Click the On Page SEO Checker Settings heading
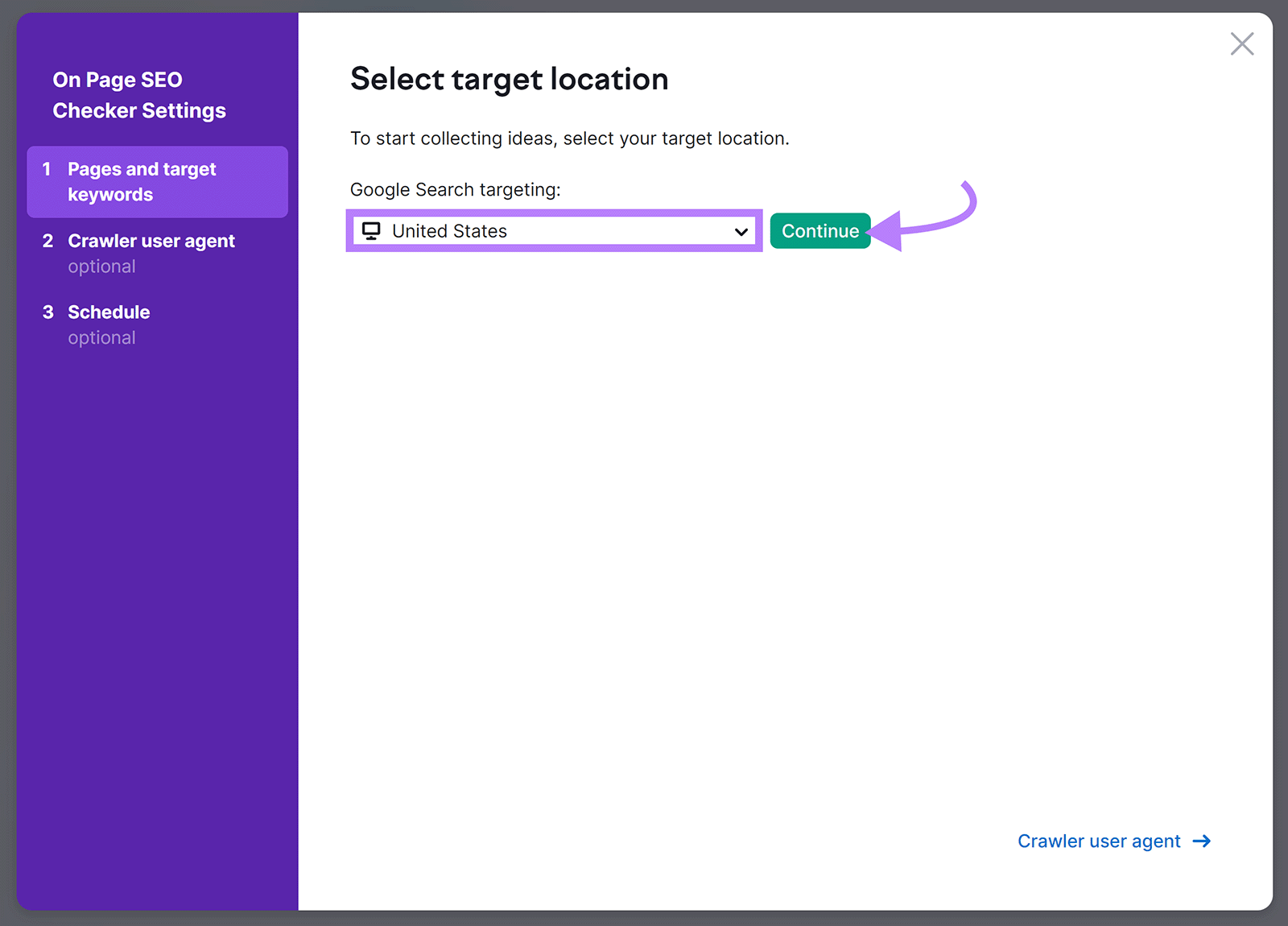Image resolution: width=1288 pixels, height=926 pixels. pos(138,94)
